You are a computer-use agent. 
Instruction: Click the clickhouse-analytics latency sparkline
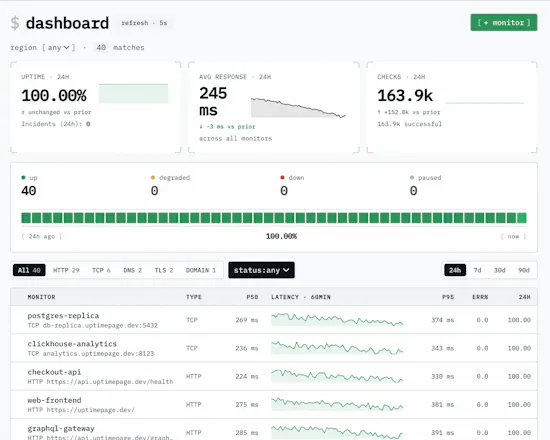337,348
